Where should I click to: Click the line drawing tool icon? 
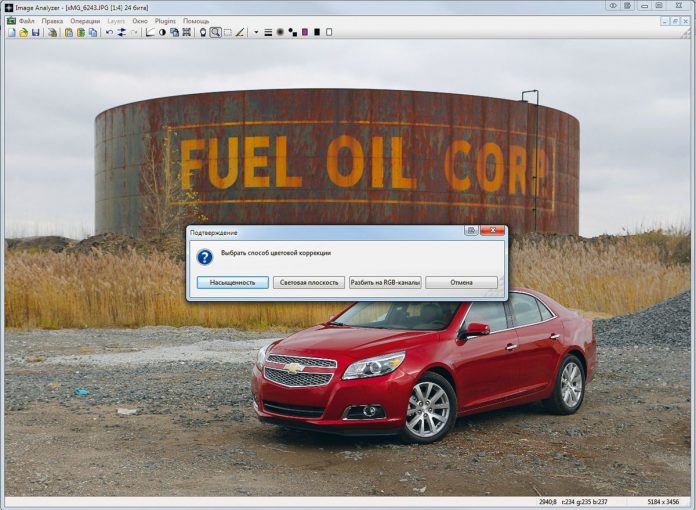[240, 32]
